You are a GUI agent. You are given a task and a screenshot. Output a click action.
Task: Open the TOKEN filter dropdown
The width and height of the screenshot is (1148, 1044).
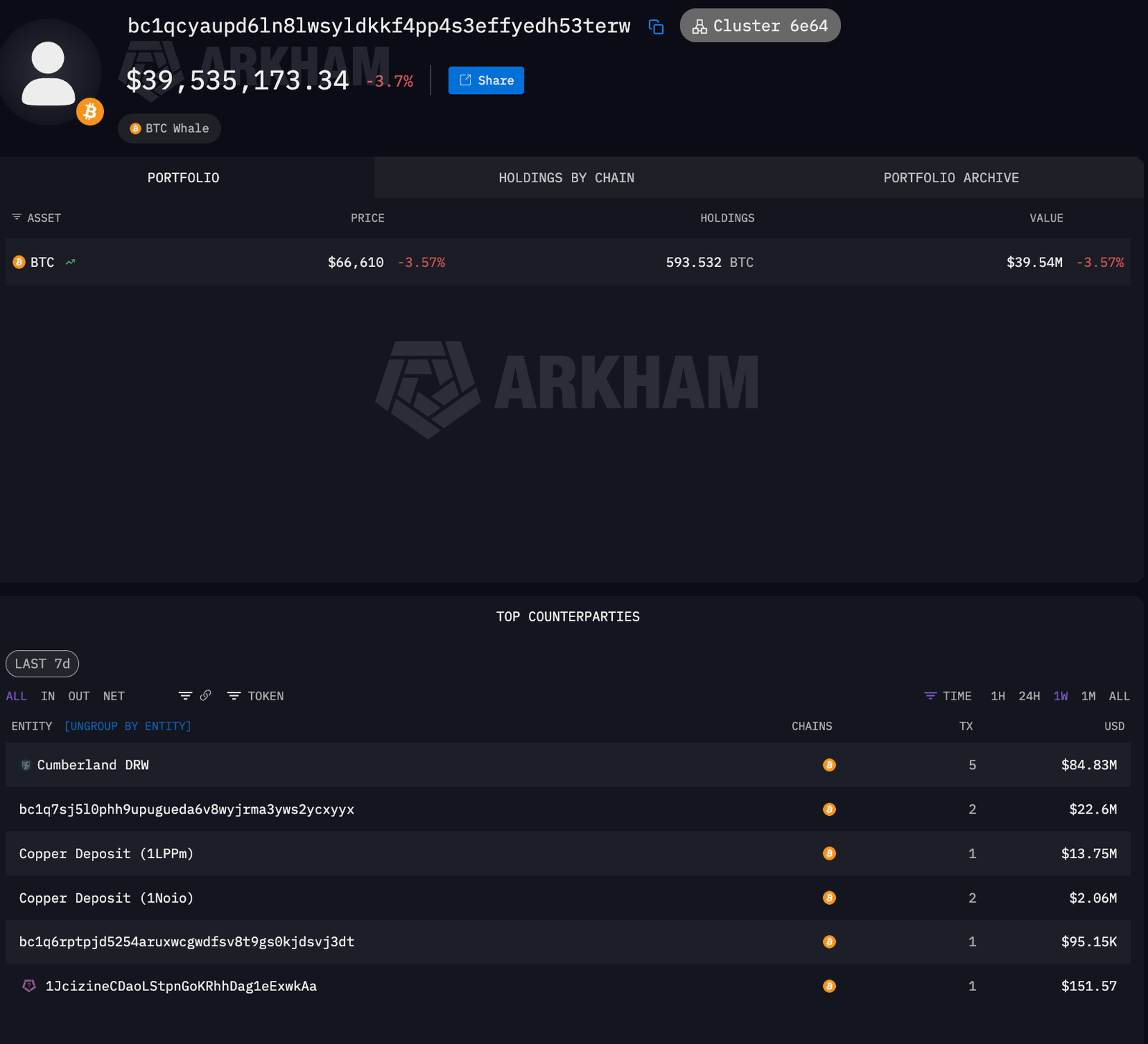coord(256,696)
